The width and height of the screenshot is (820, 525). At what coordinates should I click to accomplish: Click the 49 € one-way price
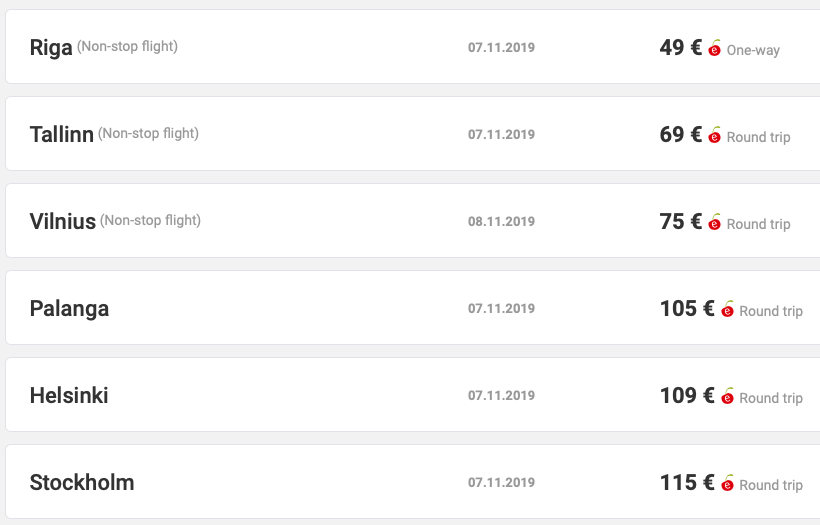(680, 48)
